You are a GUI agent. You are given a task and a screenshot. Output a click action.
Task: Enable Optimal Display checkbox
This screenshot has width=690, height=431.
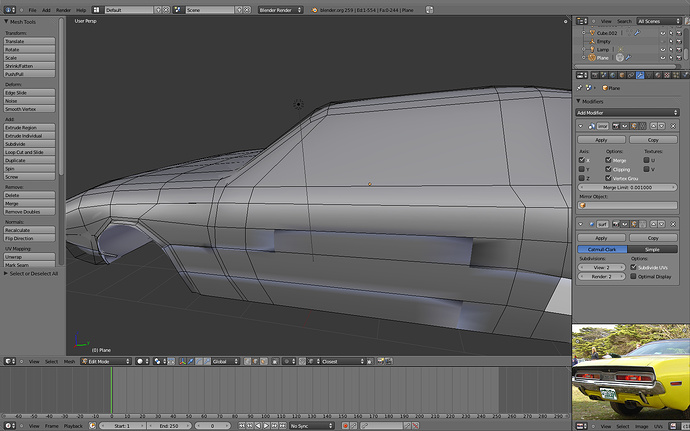click(x=633, y=276)
